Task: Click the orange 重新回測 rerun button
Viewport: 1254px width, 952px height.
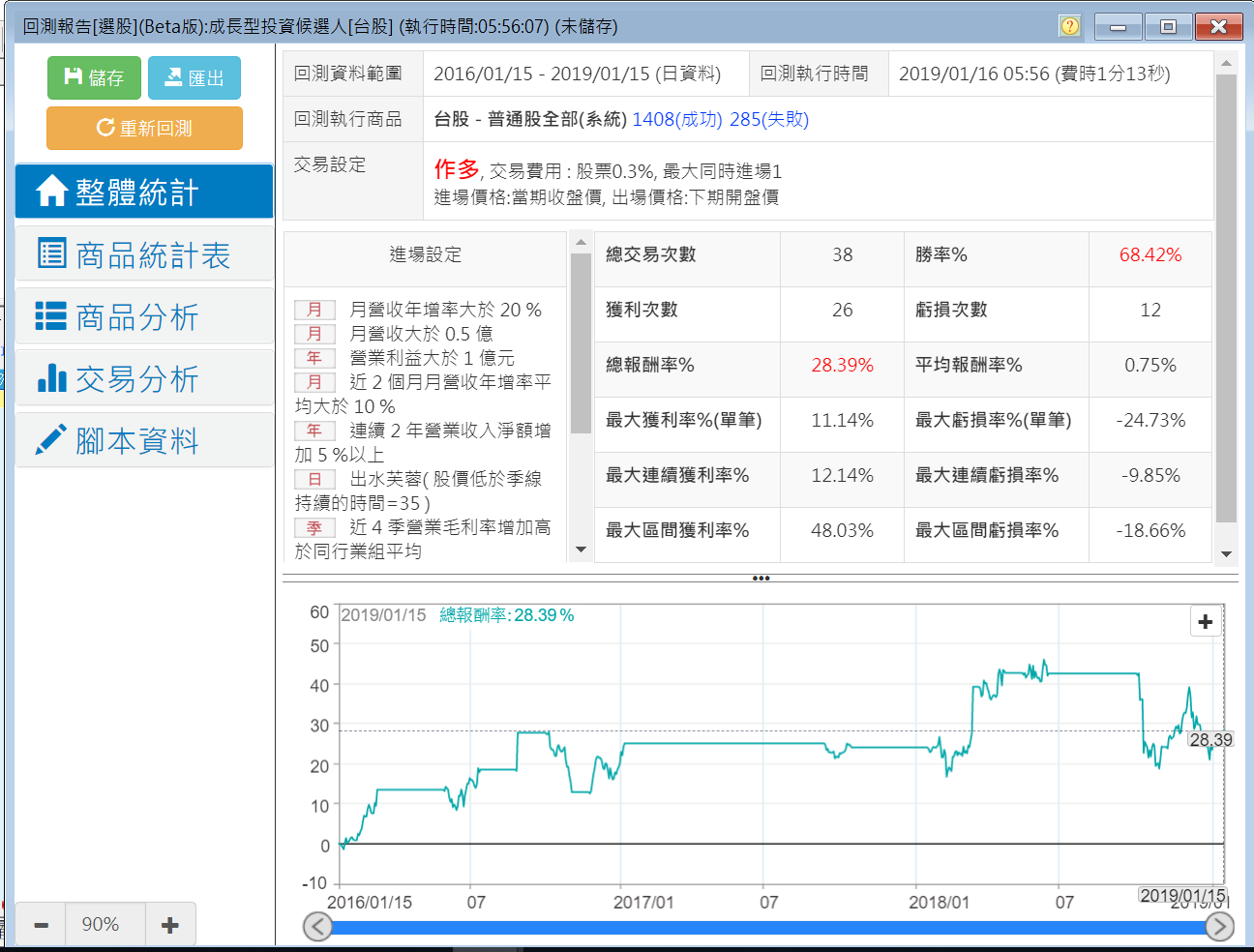Action: [x=144, y=128]
